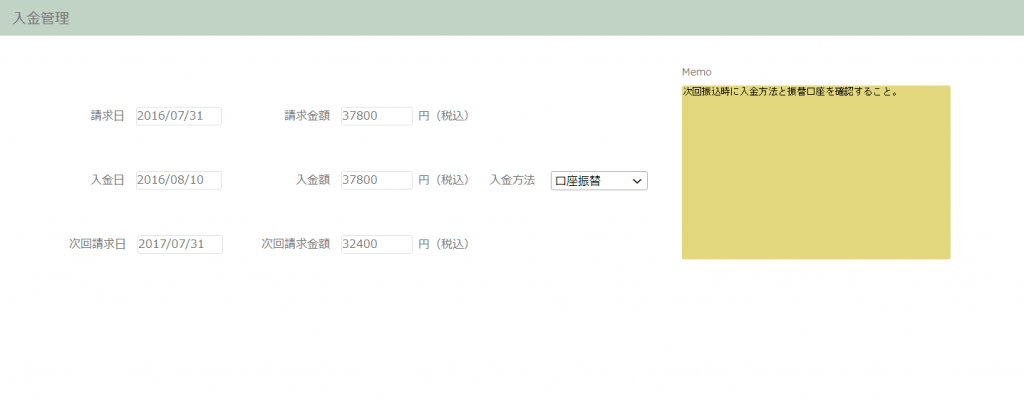Click the Memo label
The height and width of the screenshot is (419, 1024).
point(696,72)
